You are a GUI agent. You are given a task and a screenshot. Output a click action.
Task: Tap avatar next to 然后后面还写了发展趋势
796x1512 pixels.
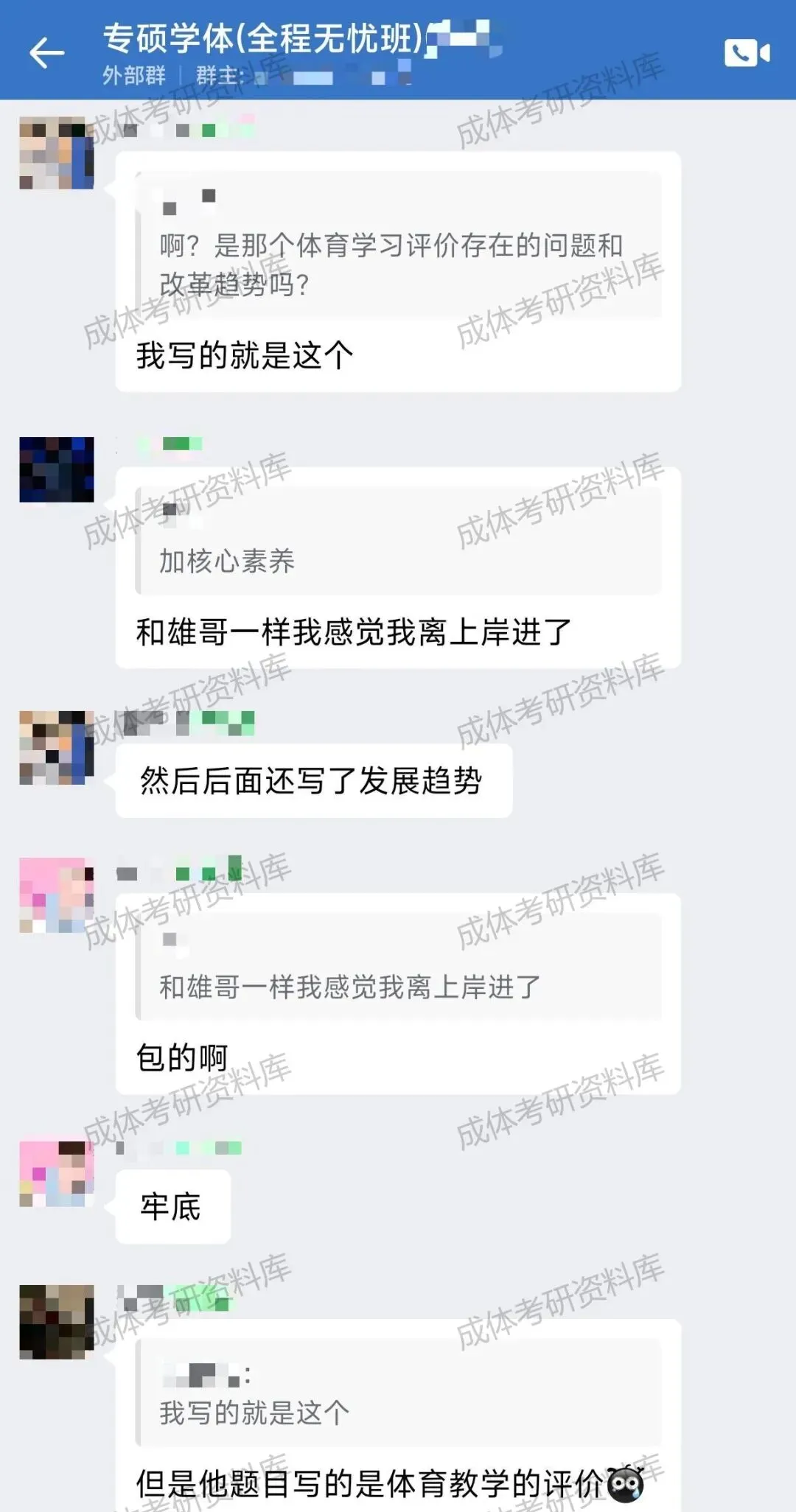(x=57, y=747)
